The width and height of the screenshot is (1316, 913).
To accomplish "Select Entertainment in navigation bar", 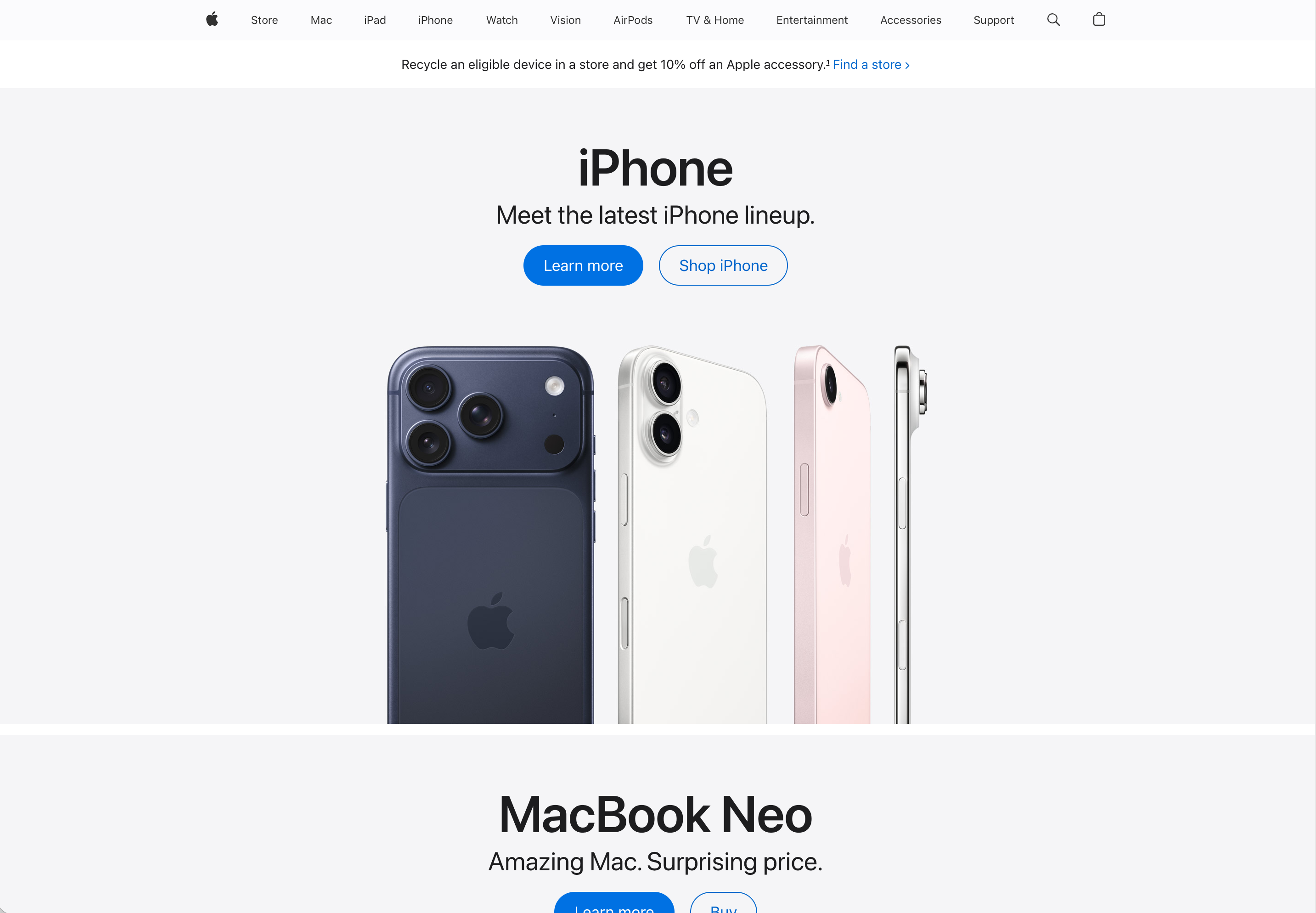I will [811, 20].
